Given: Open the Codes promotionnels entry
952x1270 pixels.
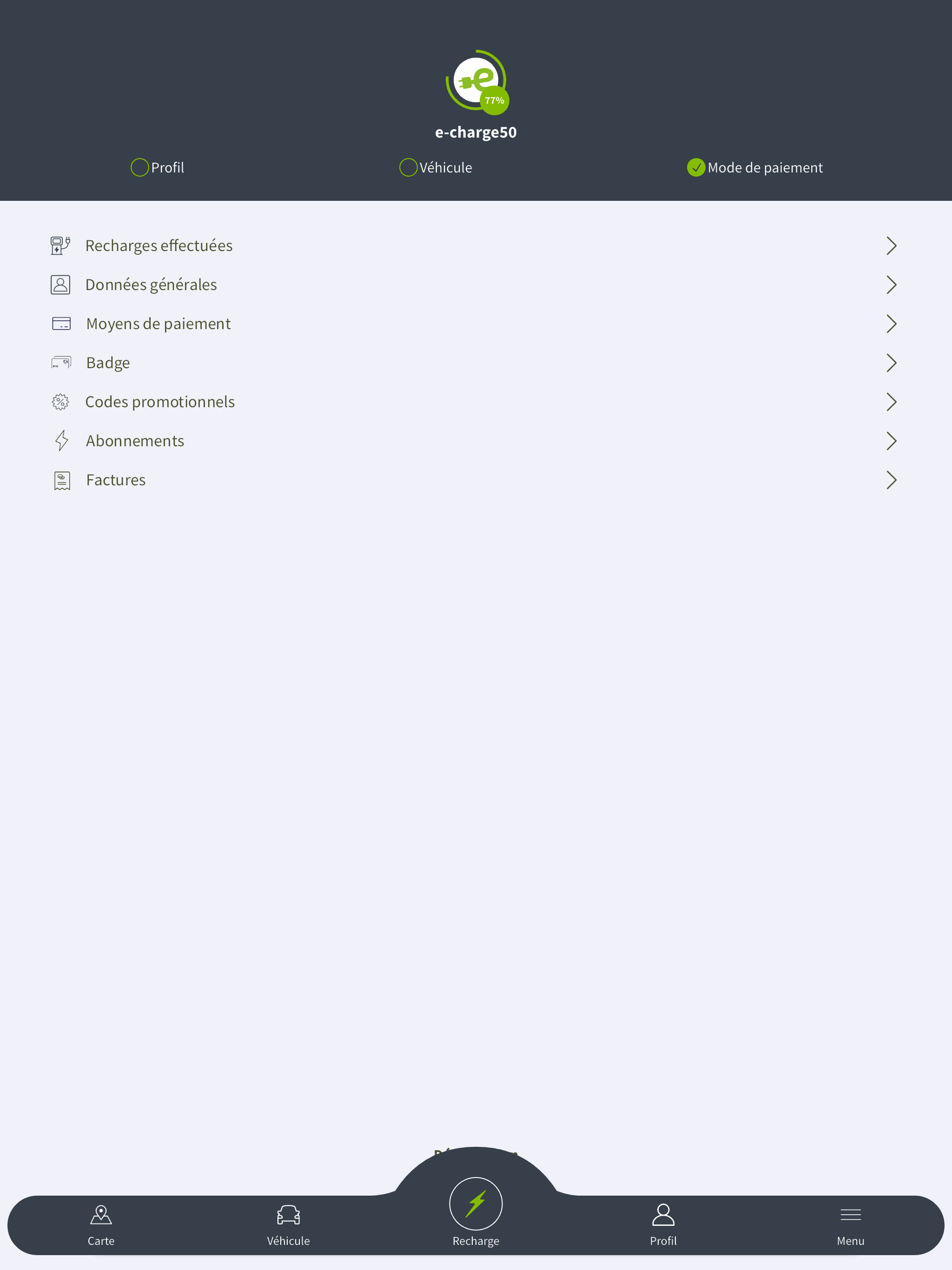Looking at the screenshot, I should point(476,402).
